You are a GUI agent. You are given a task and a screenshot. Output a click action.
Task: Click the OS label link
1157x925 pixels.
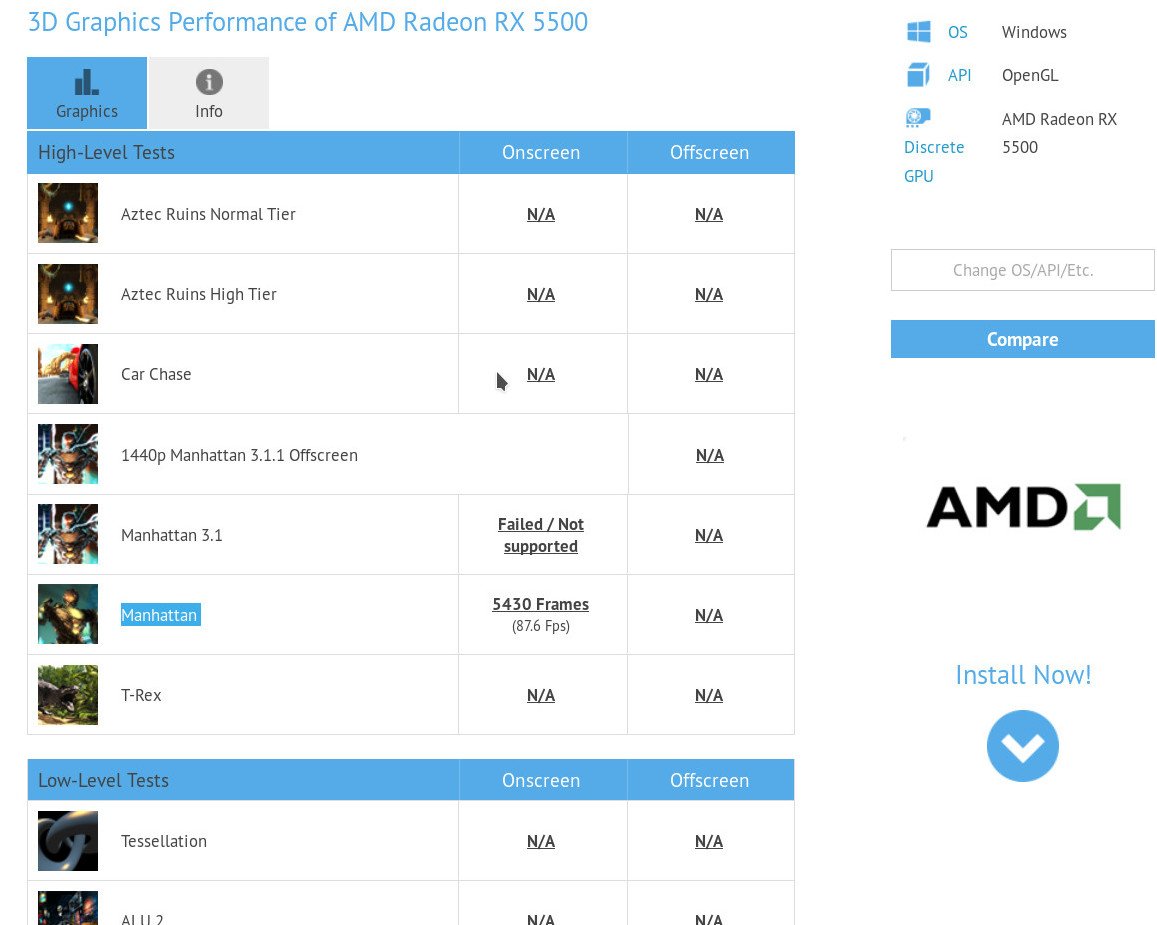(957, 32)
